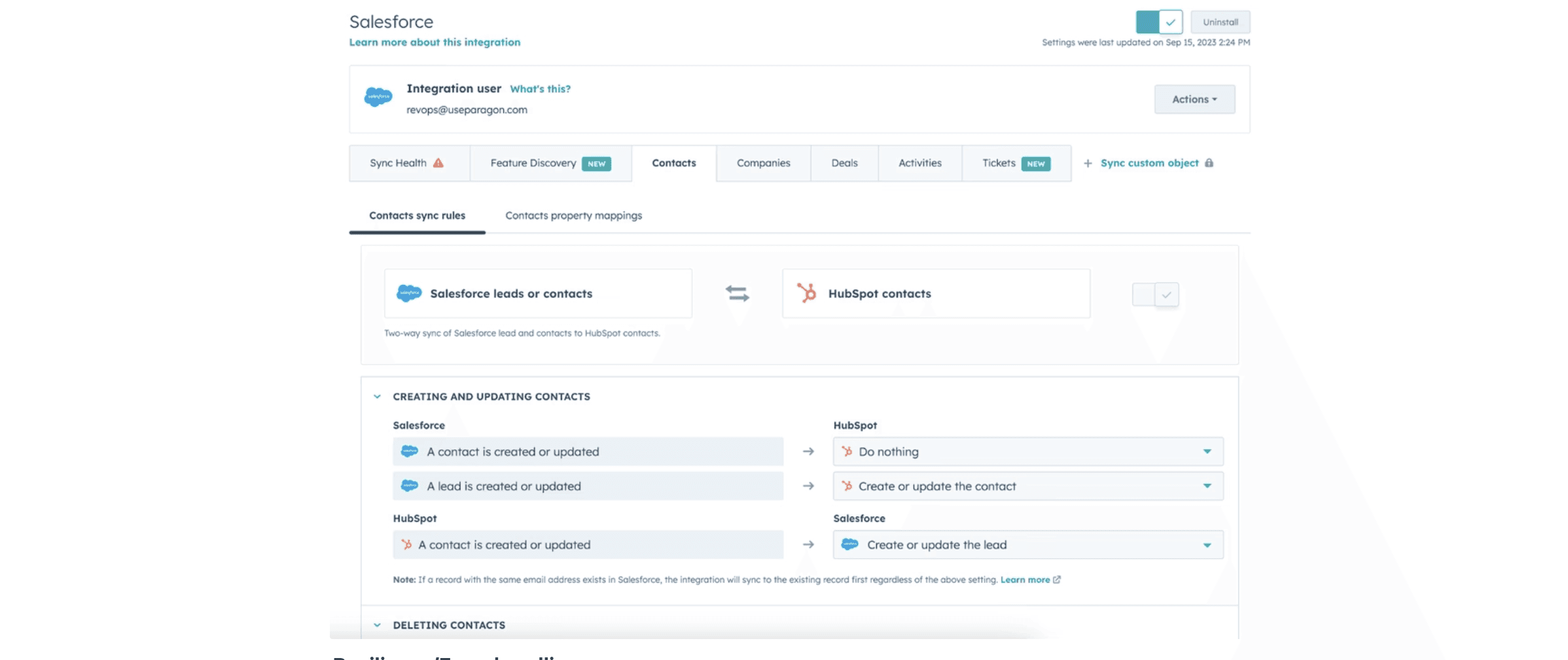Screen dimensions: 1568x660
Task: Select the Contacts tab
Action: [x=674, y=163]
